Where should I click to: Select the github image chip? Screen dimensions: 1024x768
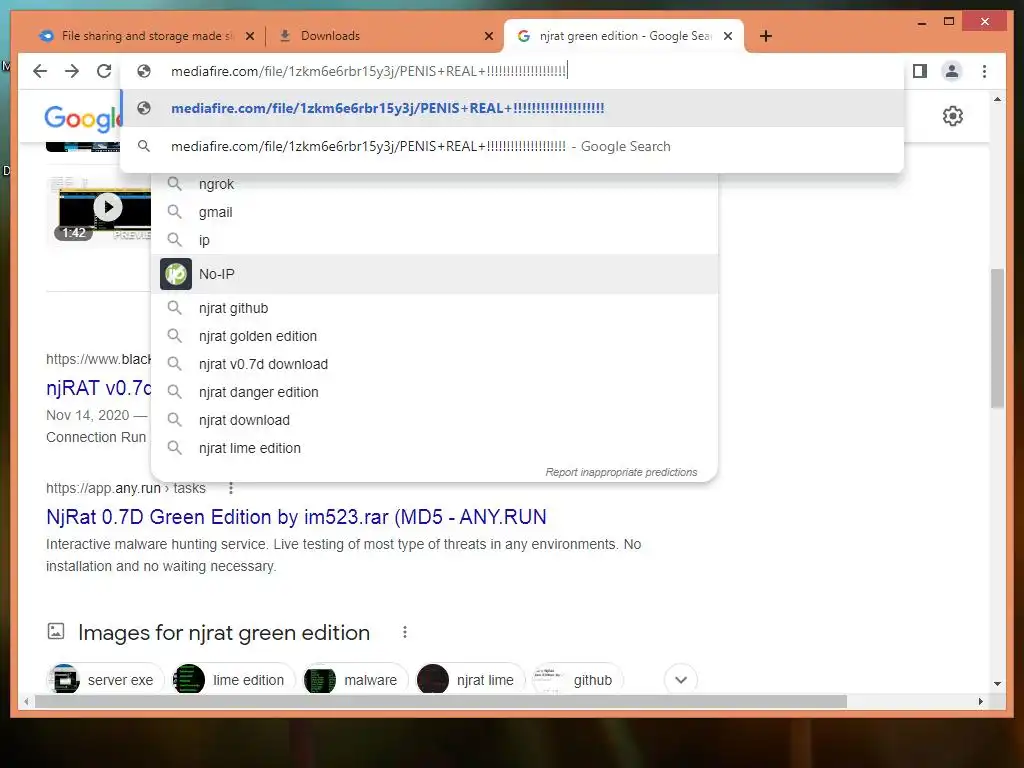click(577, 680)
